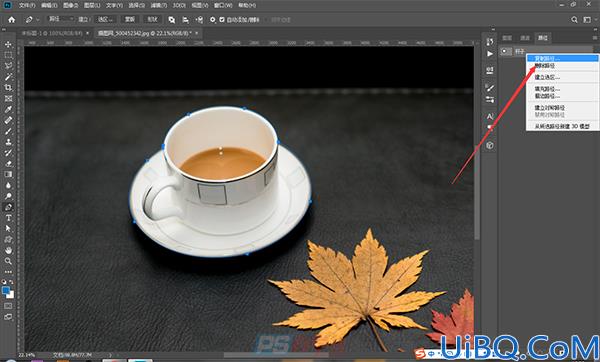Choose Duplicate Path in context menu
Image resolution: width=600 pixels, height=362 pixels.
(562, 58)
